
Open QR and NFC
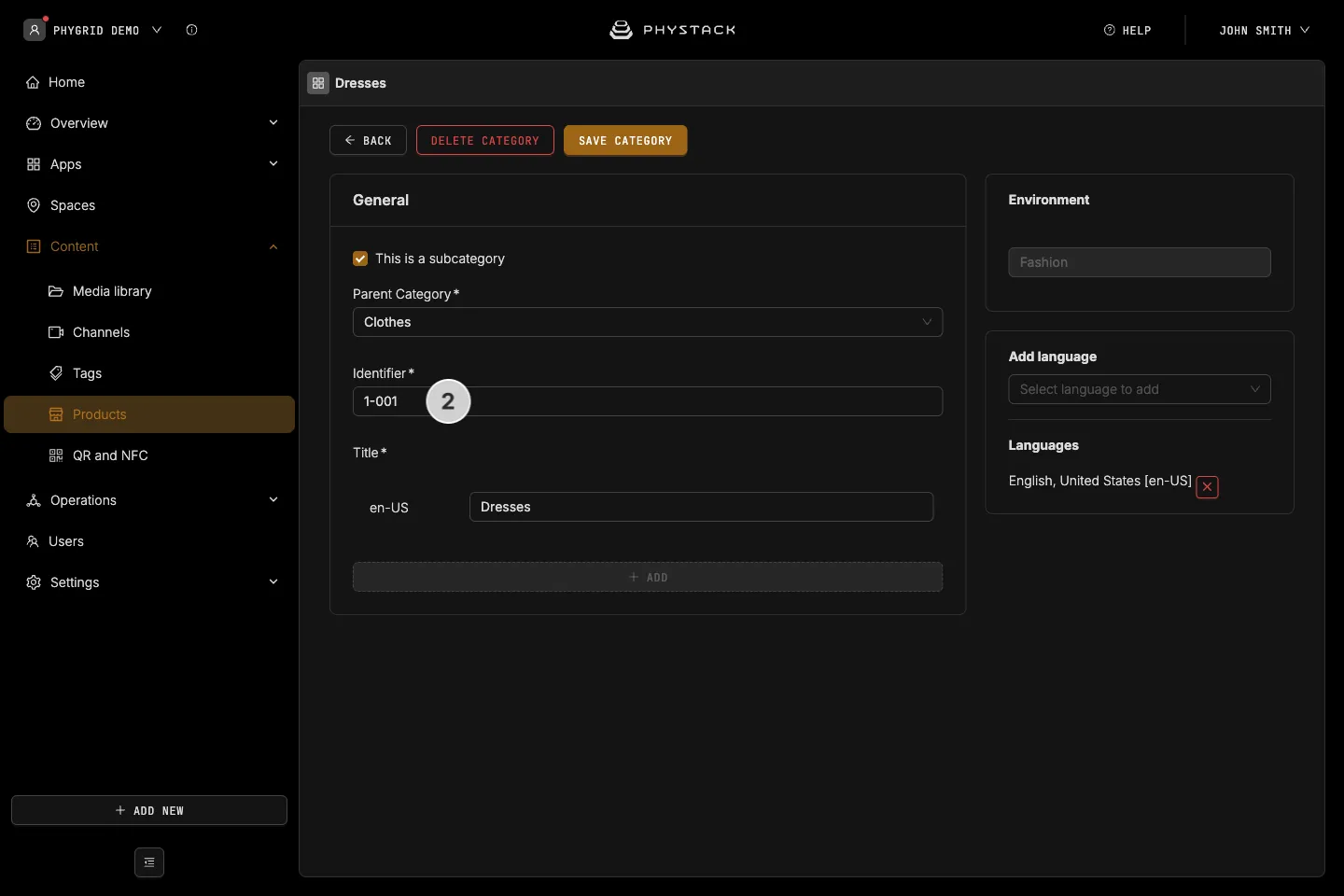(x=149, y=455)
